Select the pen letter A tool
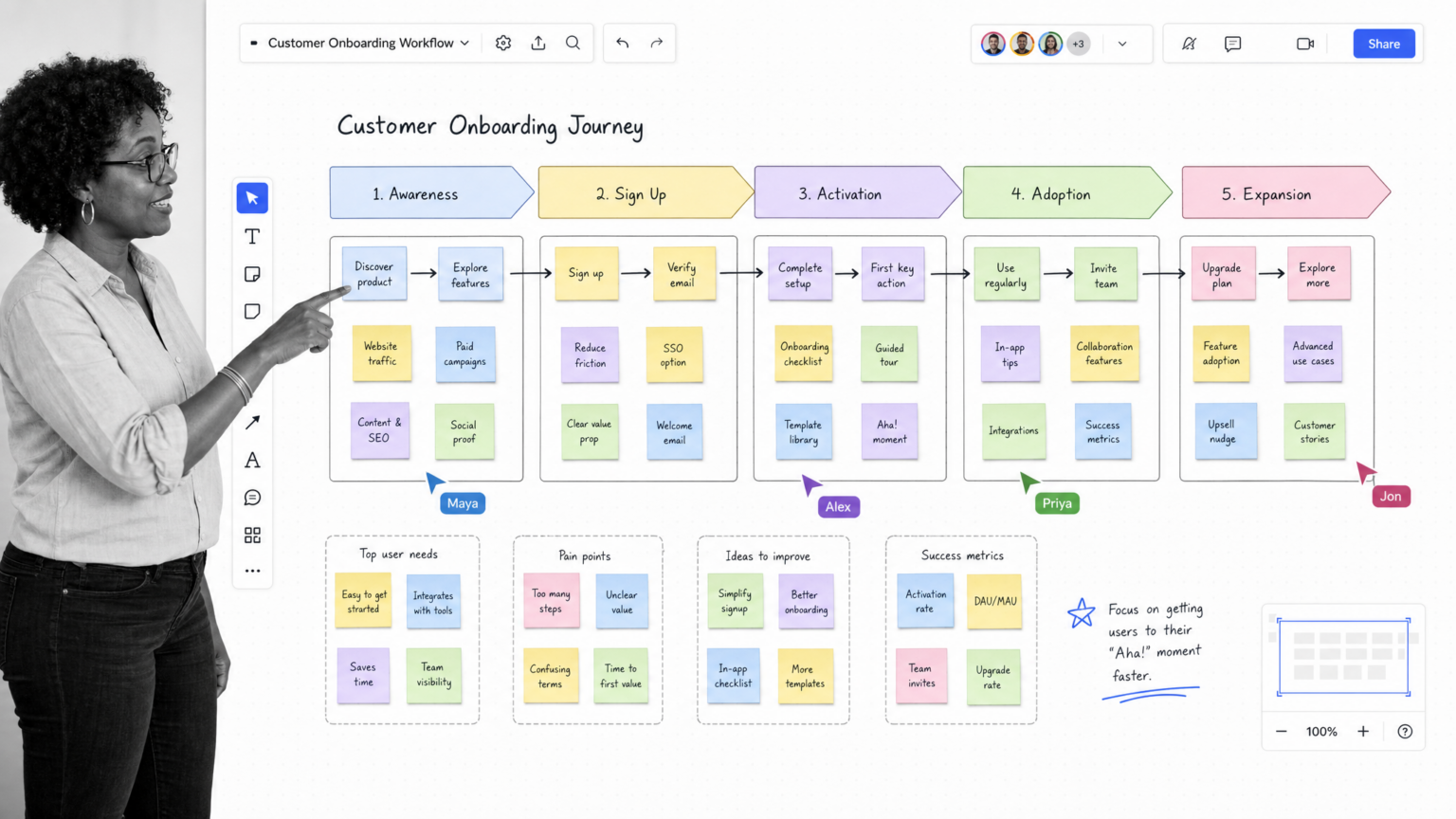 point(252,460)
